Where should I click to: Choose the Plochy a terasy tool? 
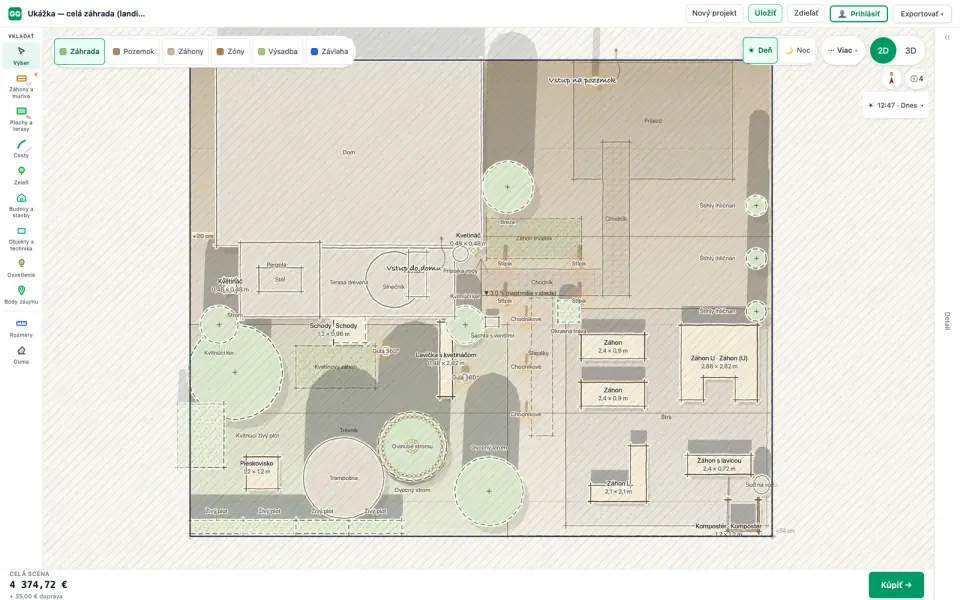[x=21, y=119]
